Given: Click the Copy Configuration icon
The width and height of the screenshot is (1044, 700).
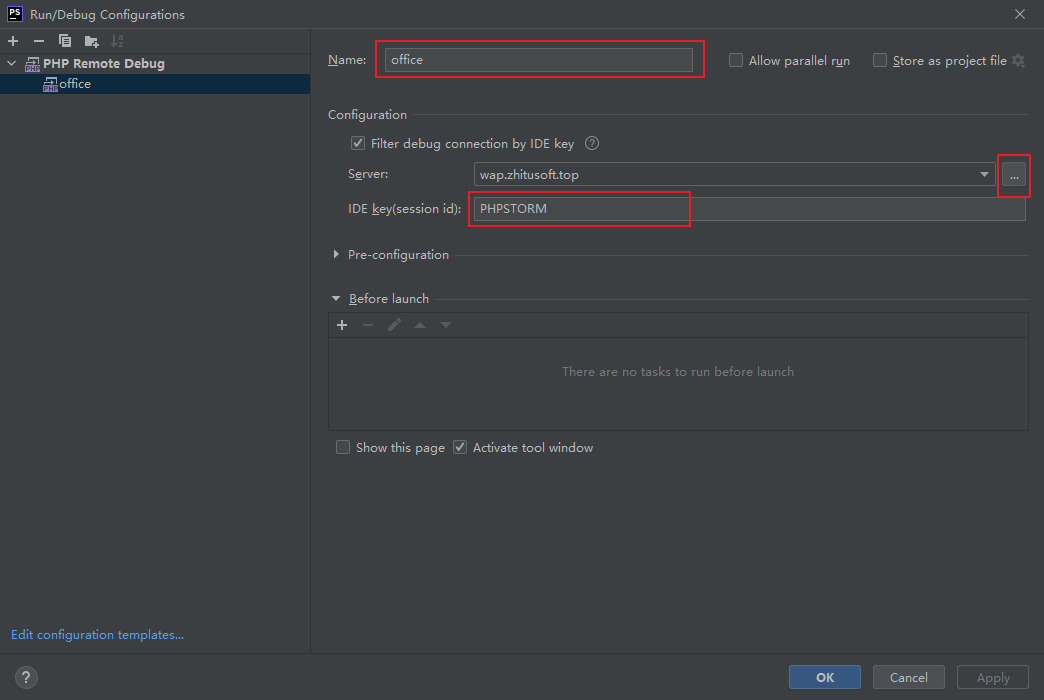Looking at the screenshot, I should [65, 41].
